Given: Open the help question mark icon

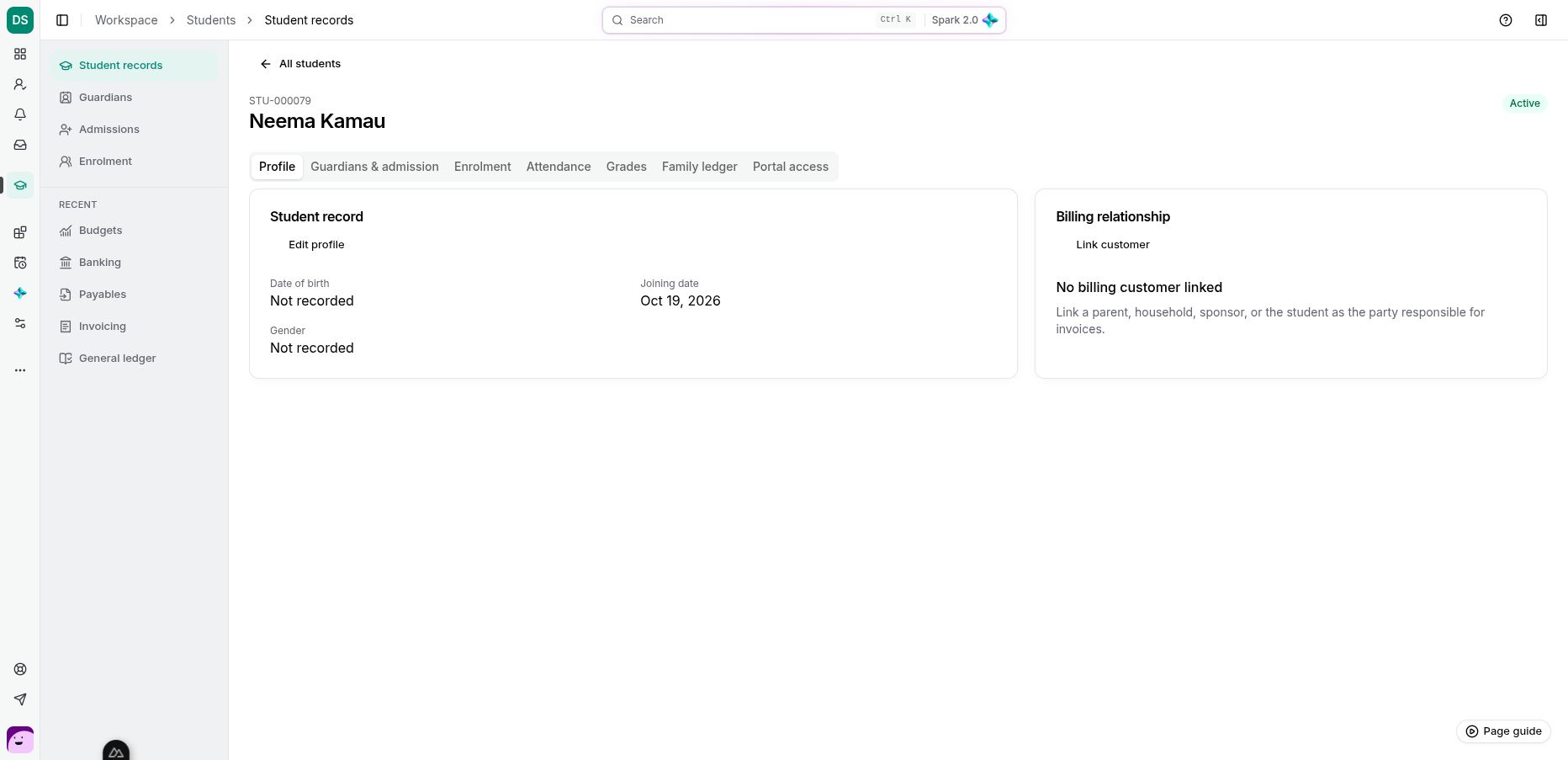Looking at the screenshot, I should point(1506,20).
